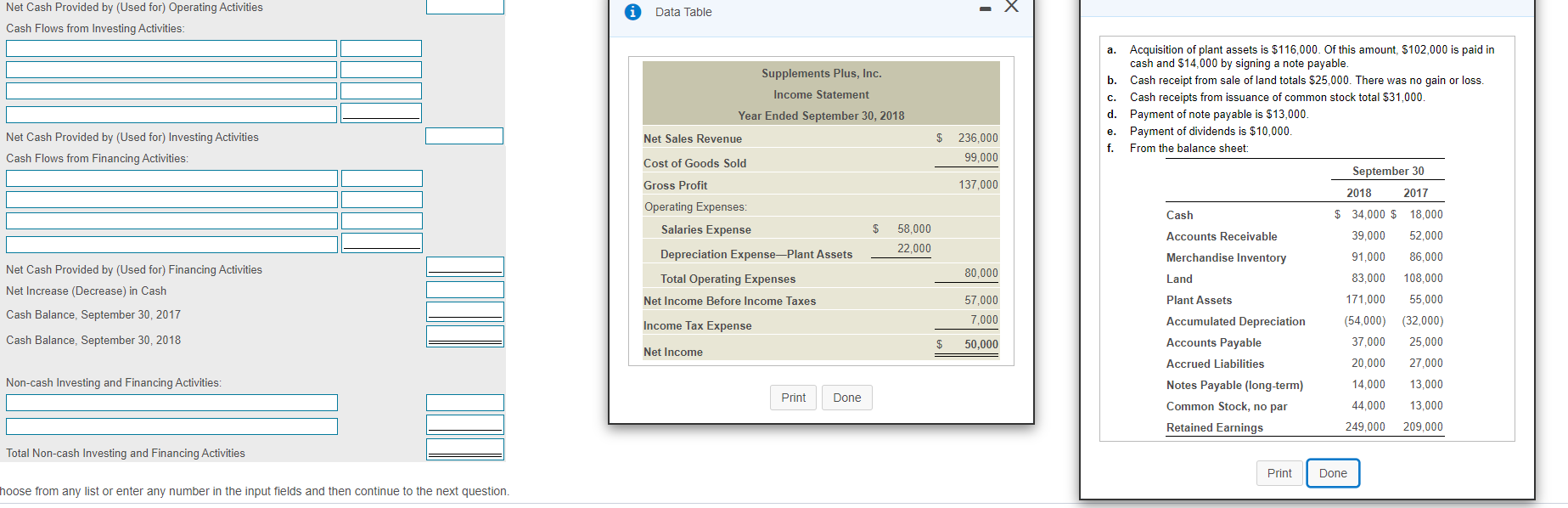Minimize the Data Table dialog
1568x508 pixels.
click(985, 9)
